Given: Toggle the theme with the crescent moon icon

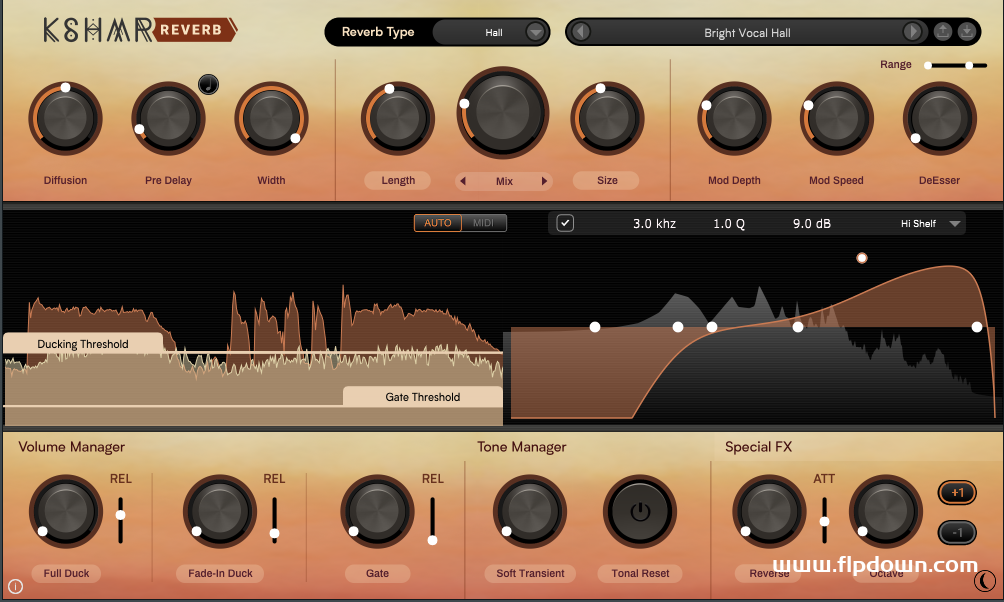Looking at the screenshot, I should 984,580.
